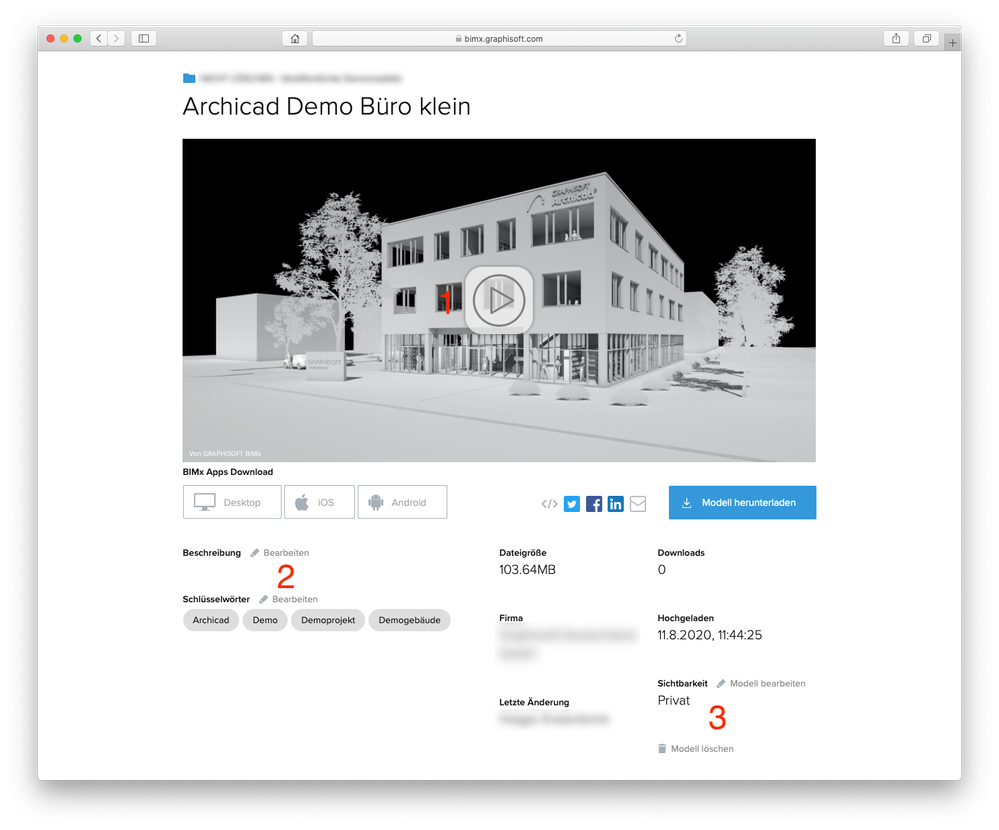Share the model on LinkedIn

[615, 504]
